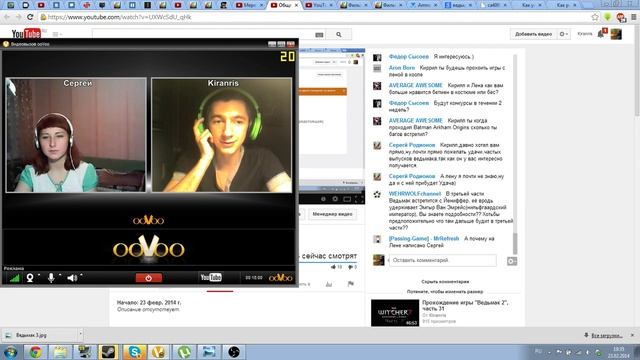Viewport: 640px width, 360px height.
Task: Click the chat panel scrollbar thumb
Action: (x=515, y=243)
